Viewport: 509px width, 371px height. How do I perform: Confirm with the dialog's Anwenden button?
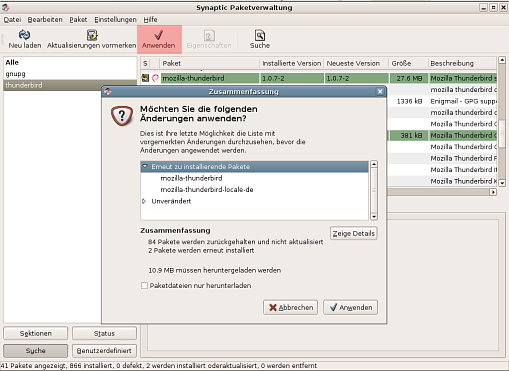(x=350, y=307)
